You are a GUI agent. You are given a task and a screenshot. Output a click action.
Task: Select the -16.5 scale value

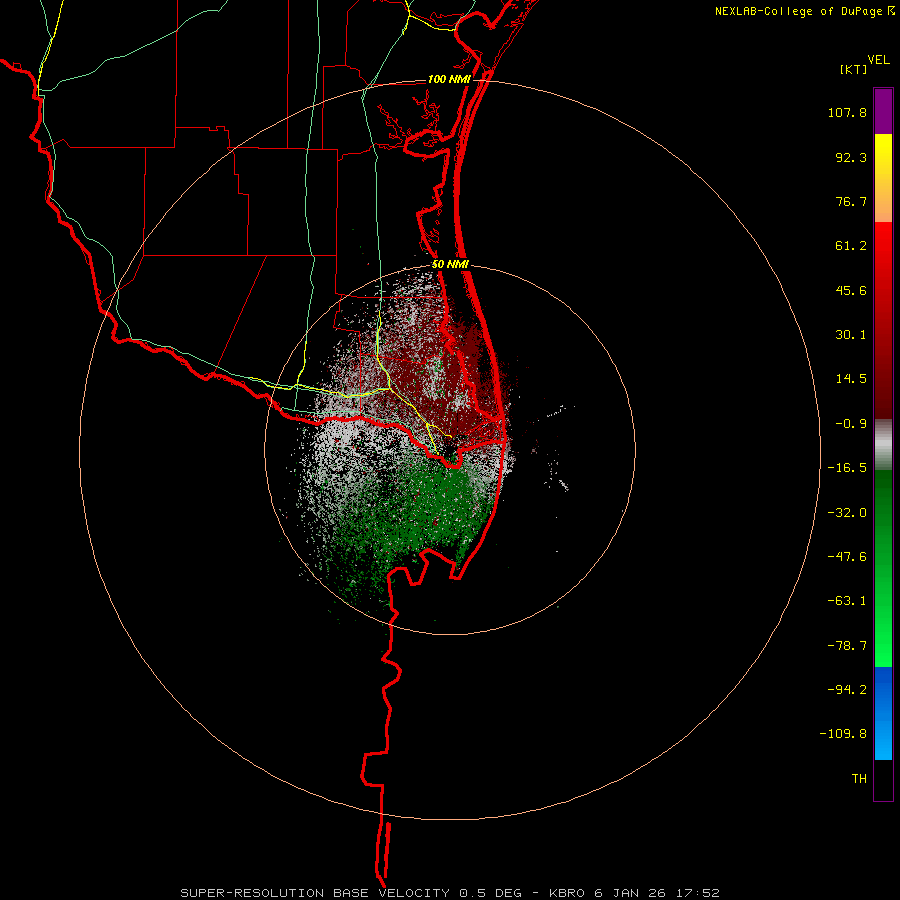pos(847,468)
